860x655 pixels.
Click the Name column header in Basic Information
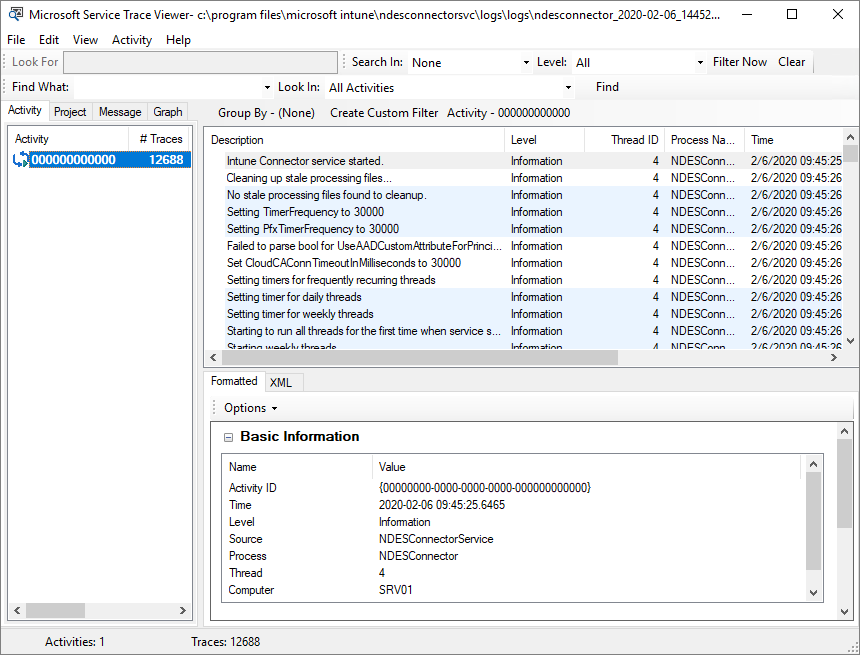[x=297, y=467]
